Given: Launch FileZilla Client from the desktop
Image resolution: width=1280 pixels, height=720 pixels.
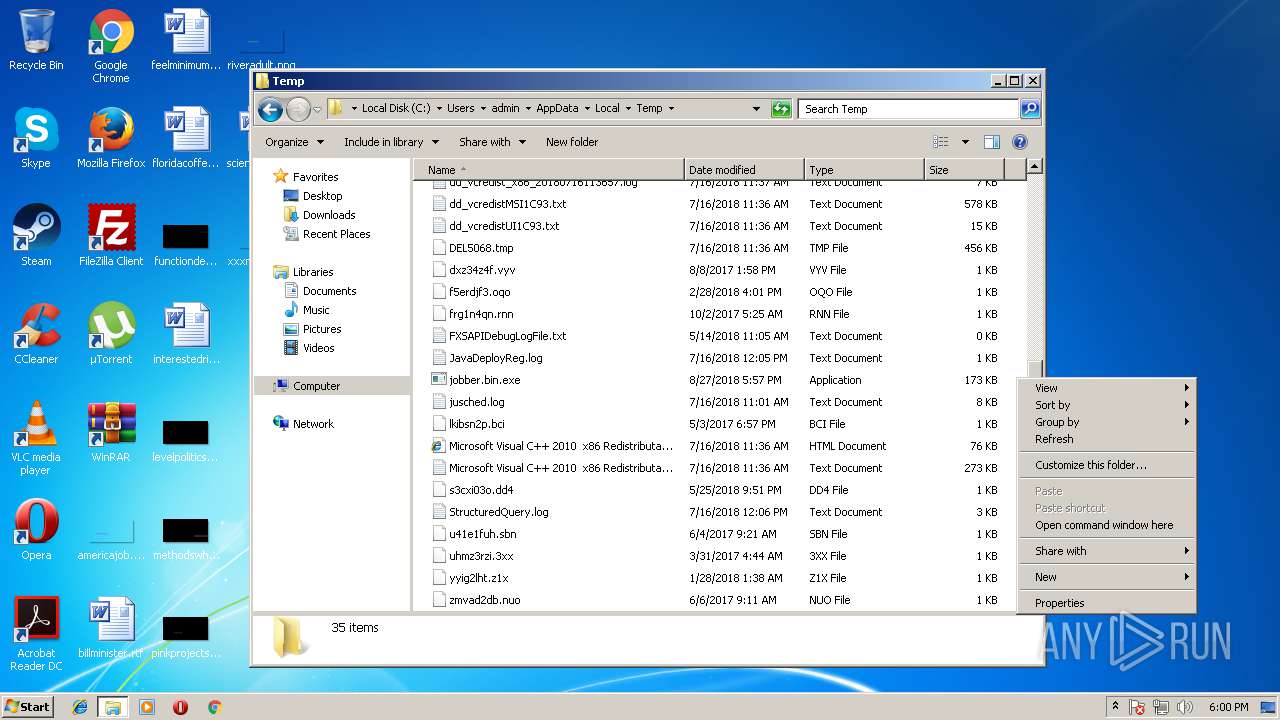Looking at the screenshot, I should pos(111,236).
